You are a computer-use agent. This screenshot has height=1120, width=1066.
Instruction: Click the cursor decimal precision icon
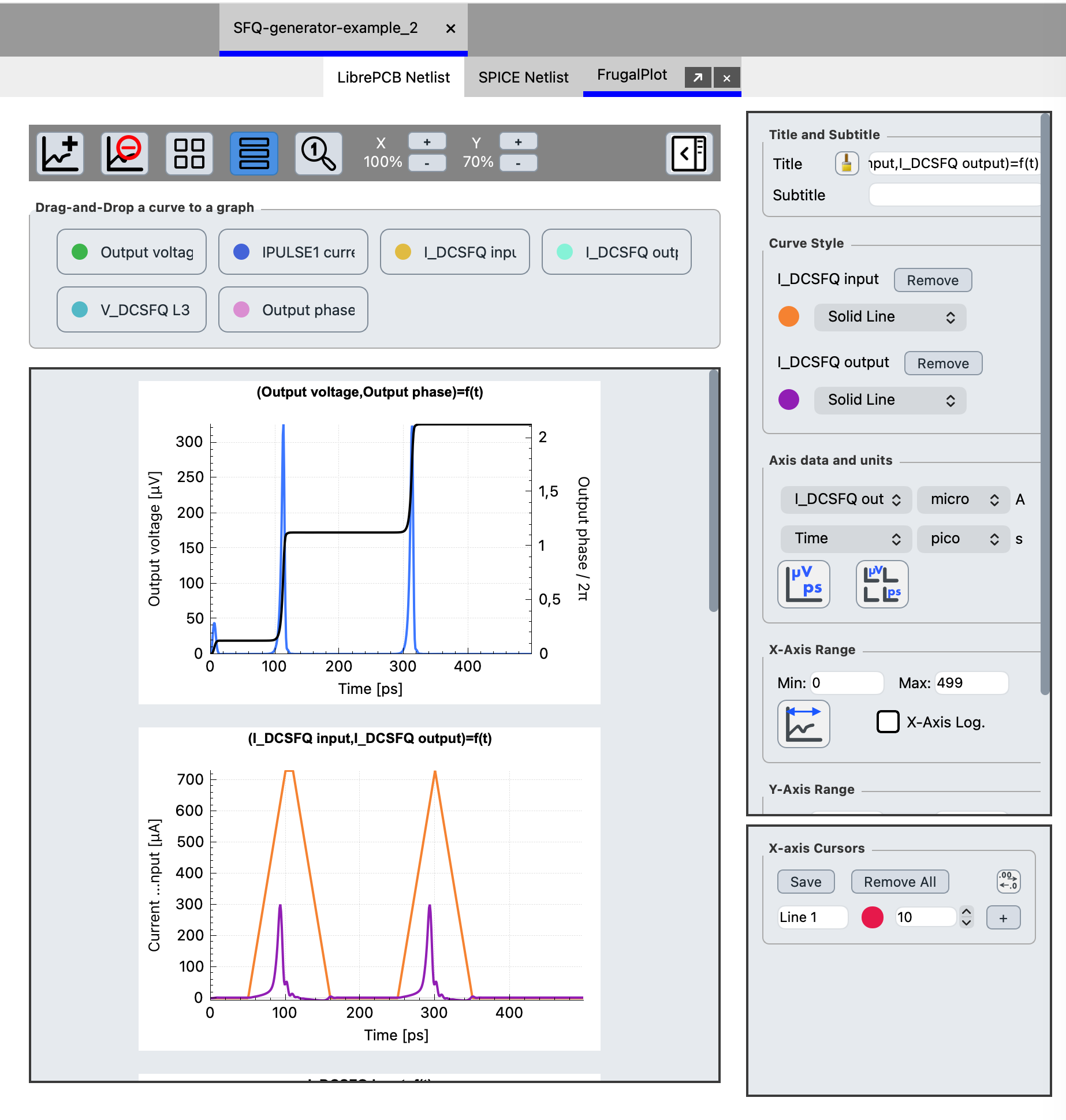[x=1009, y=881]
